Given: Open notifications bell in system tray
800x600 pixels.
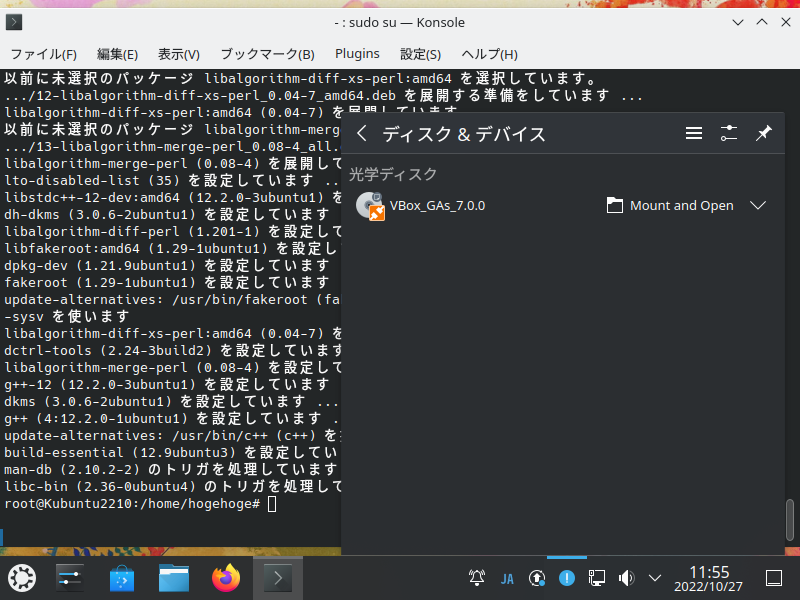Looking at the screenshot, I should pyautogui.click(x=477, y=578).
